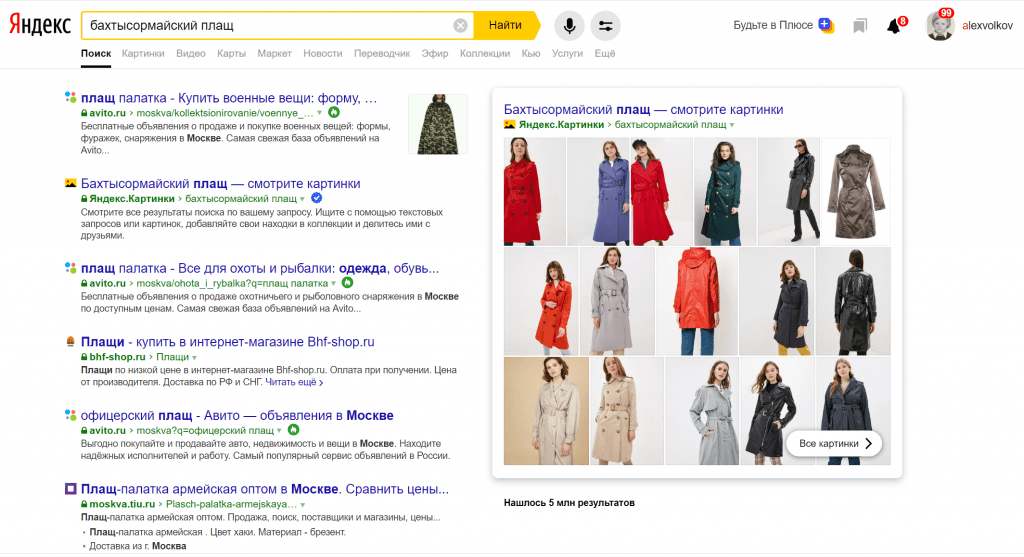Open the Переводчик tab

click(382, 54)
